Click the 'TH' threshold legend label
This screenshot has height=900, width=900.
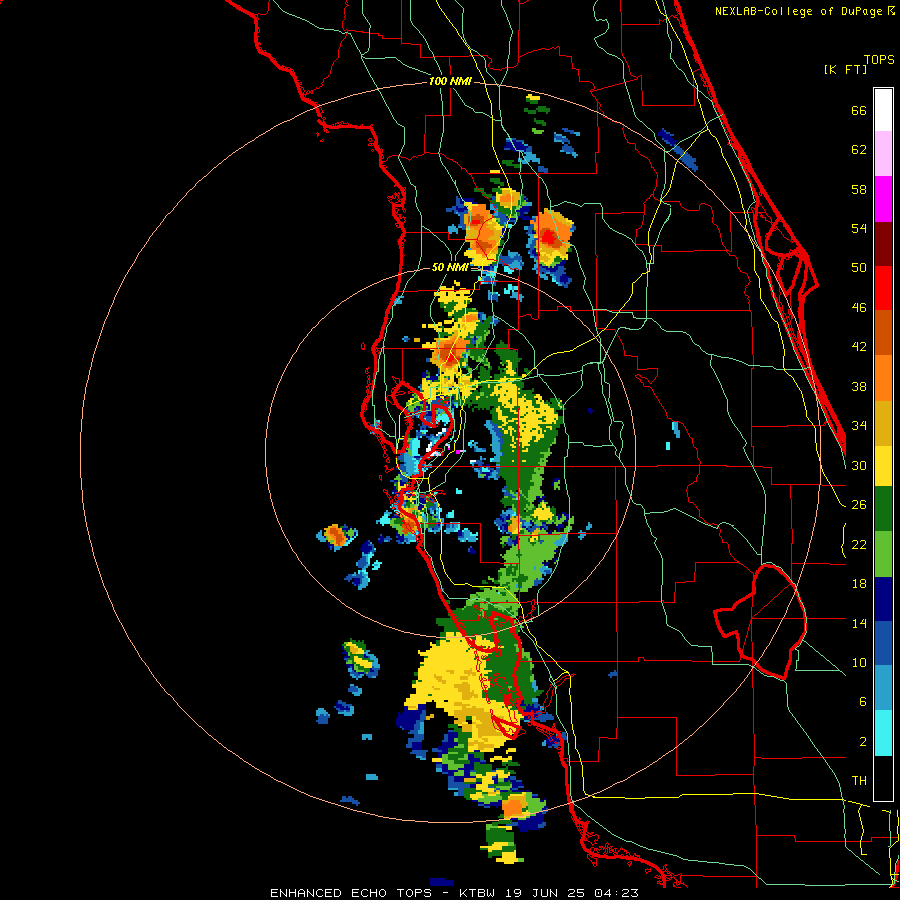[x=859, y=781]
